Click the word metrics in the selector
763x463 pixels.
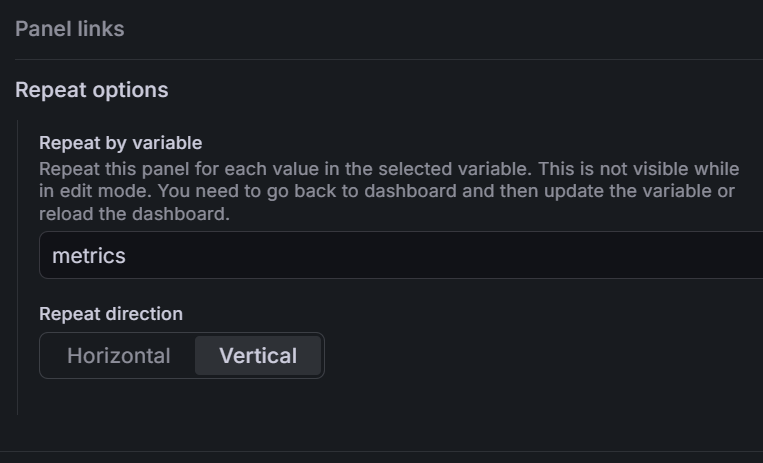89,256
